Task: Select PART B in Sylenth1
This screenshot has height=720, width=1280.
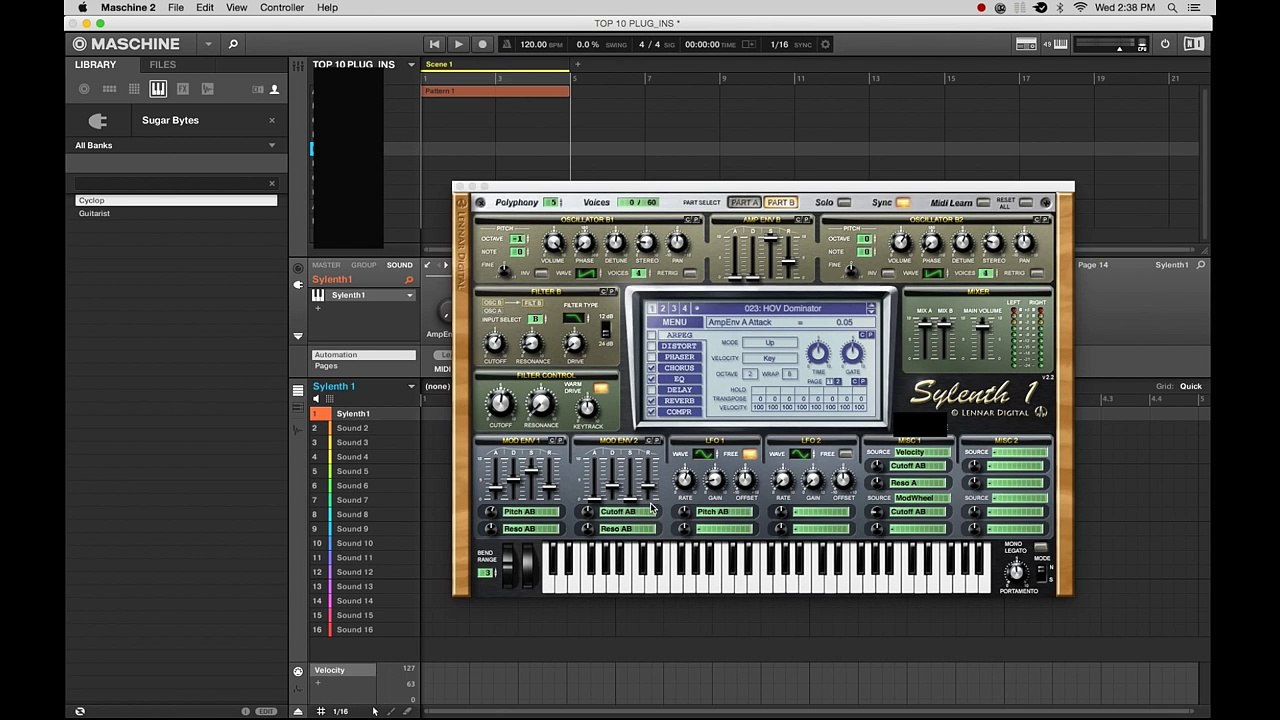Action: [781, 203]
